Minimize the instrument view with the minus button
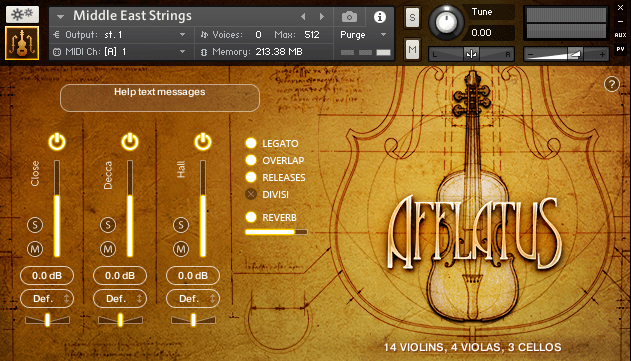Screen dimensions: 631x361 pos(620,22)
